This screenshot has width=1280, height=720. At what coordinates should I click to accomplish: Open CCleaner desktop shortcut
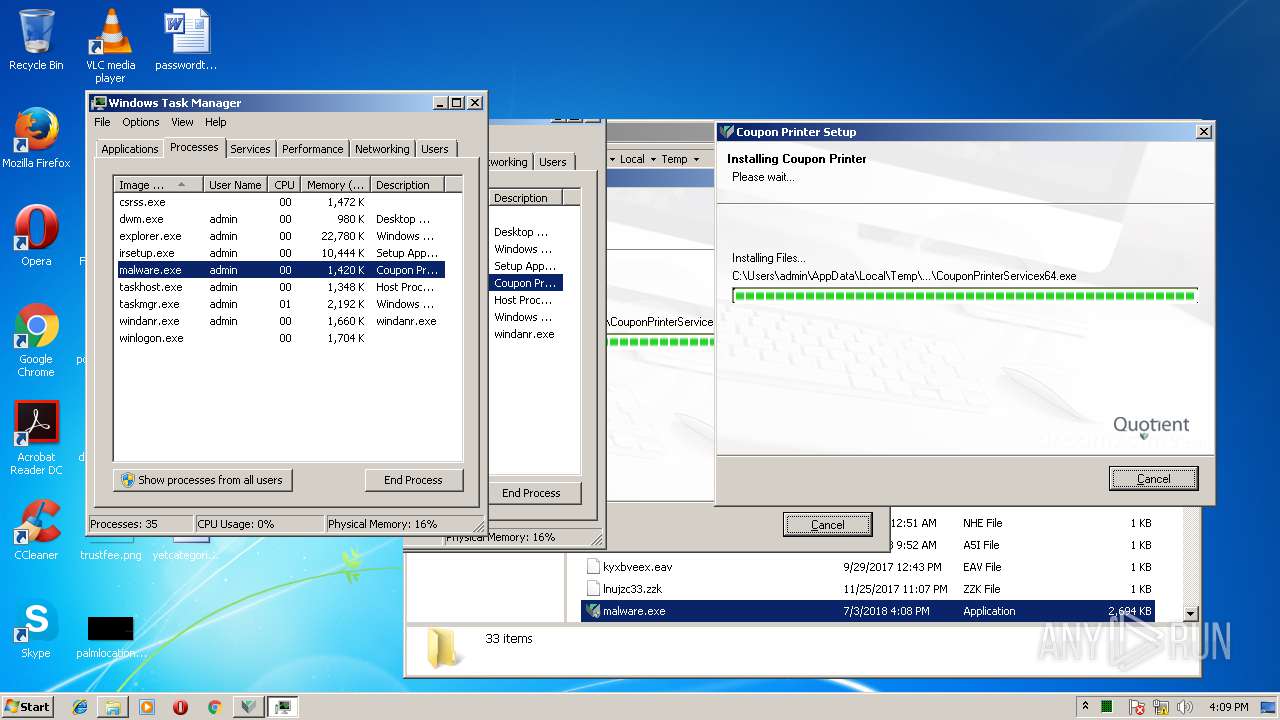[36, 530]
